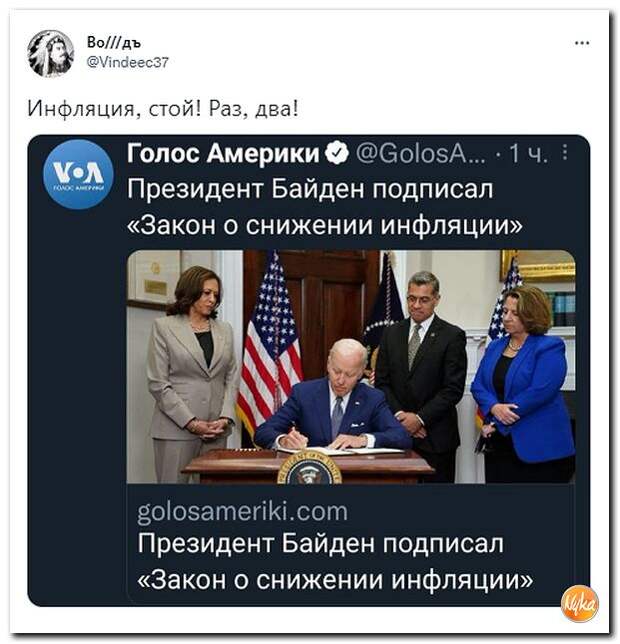Click the @GolosA... handle
Image resolution: width=620 pixels, height=644 pixels.
click(421, 154)
